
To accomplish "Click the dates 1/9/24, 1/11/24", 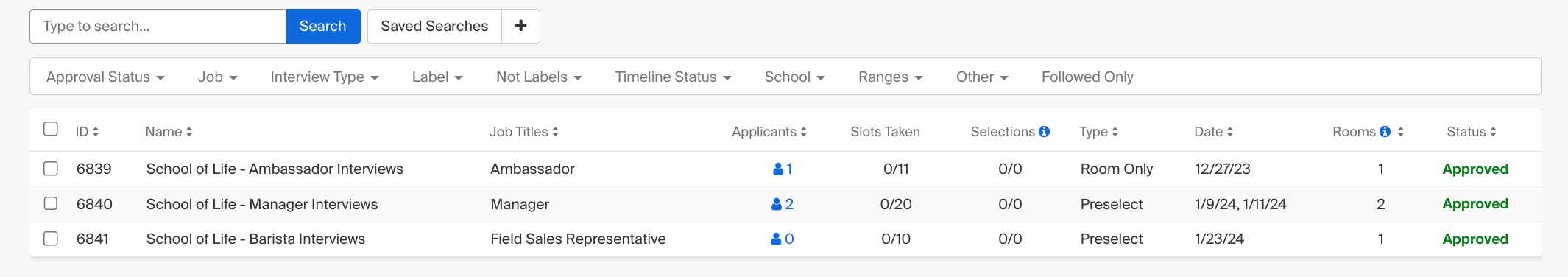I will coord(1240,204).
